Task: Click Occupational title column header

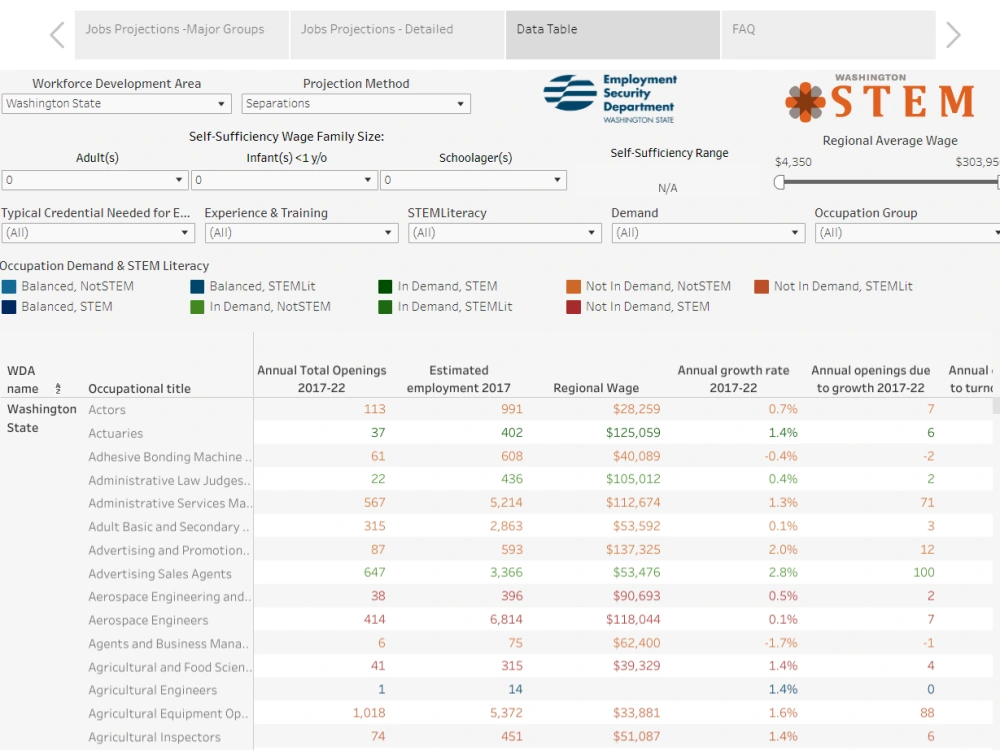Action: tap(139, 388)
